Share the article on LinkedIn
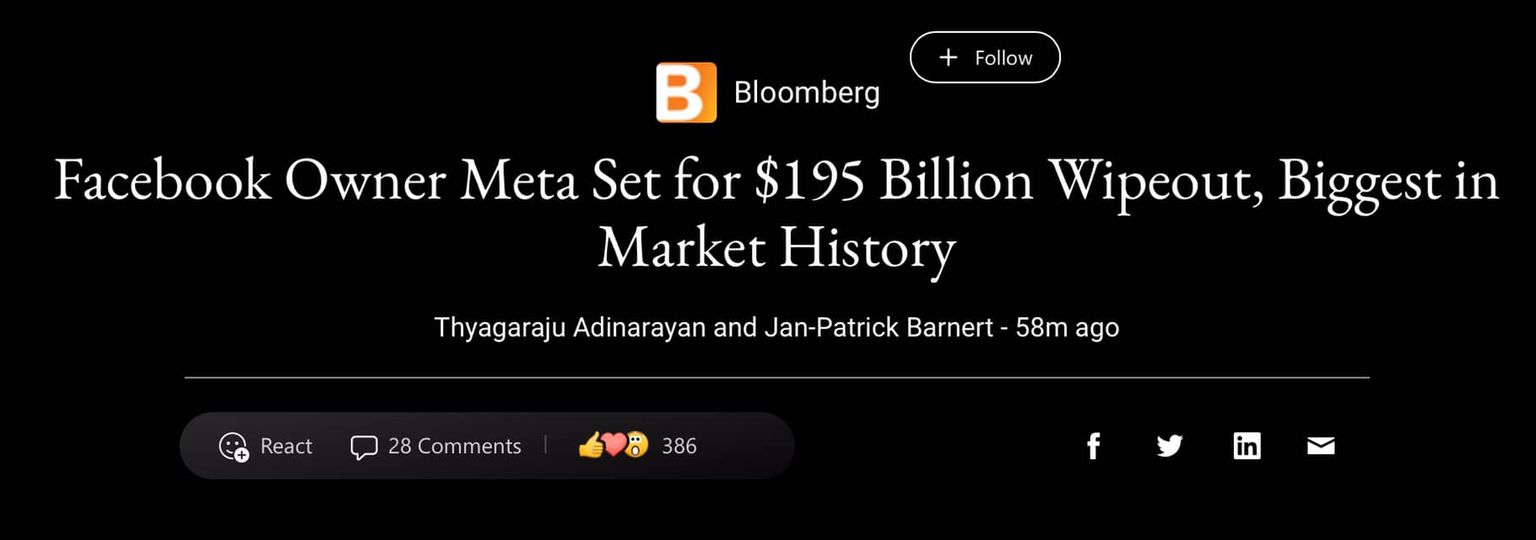This screenshot has height=540, width=1536. point(1246,446)
